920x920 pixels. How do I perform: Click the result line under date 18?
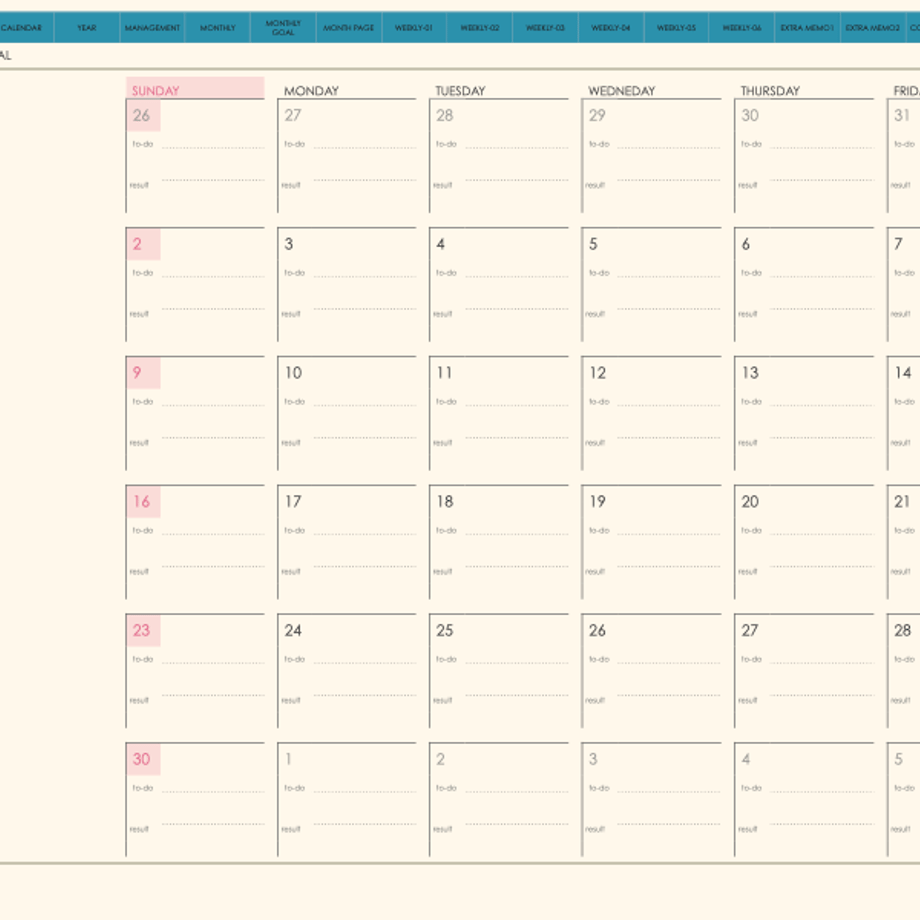[516, 566]
